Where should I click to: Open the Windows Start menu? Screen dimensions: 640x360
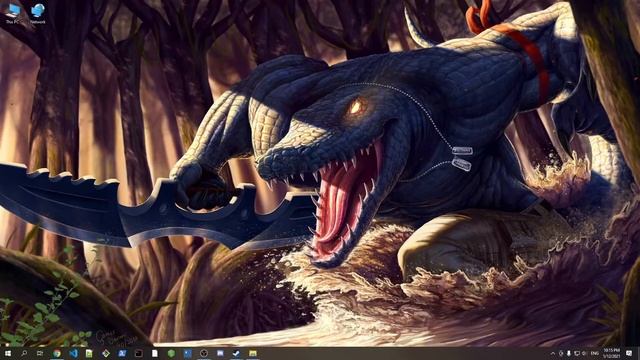(8, 353)
